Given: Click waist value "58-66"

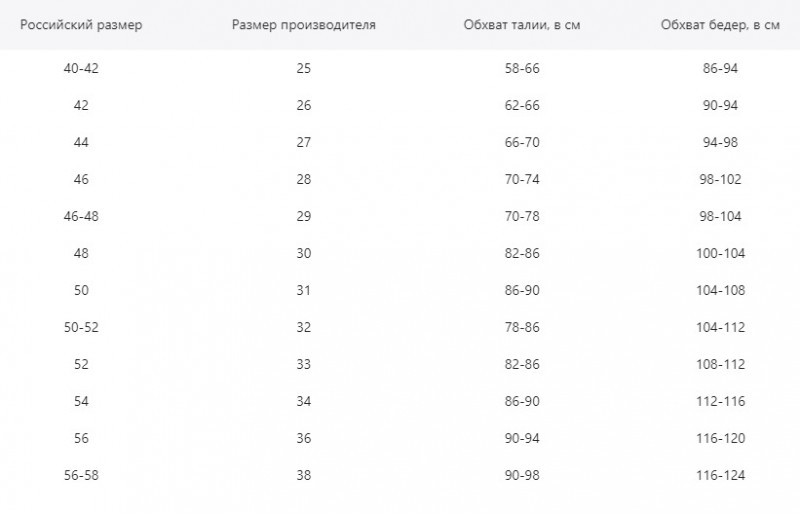Looking at the screenshot, I should pyautogui.click(x=522, y=69).
